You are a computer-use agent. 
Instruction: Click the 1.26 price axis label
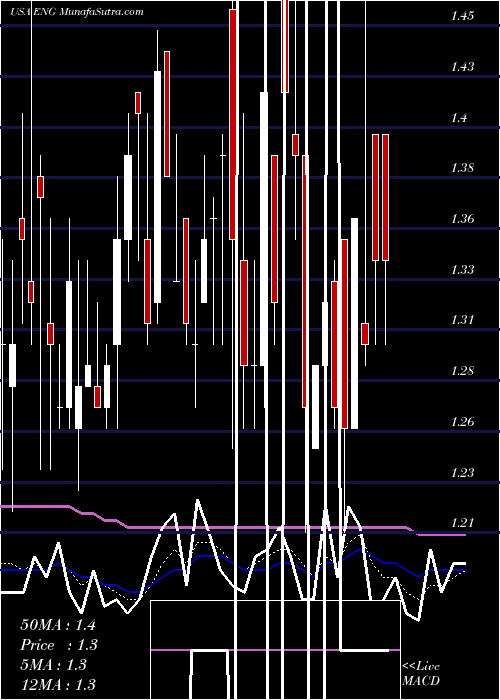coord(462,422)
